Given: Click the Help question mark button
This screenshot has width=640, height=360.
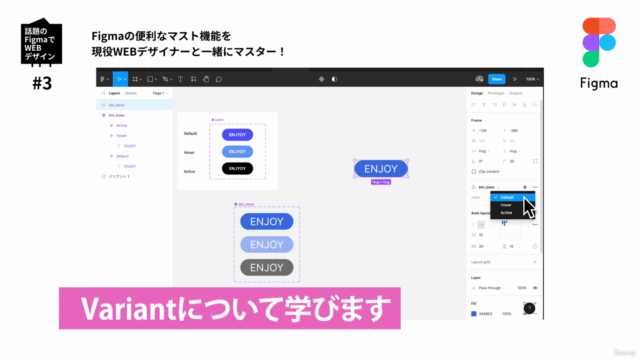Looking at the screenshot, I should [x=529, y=309].
